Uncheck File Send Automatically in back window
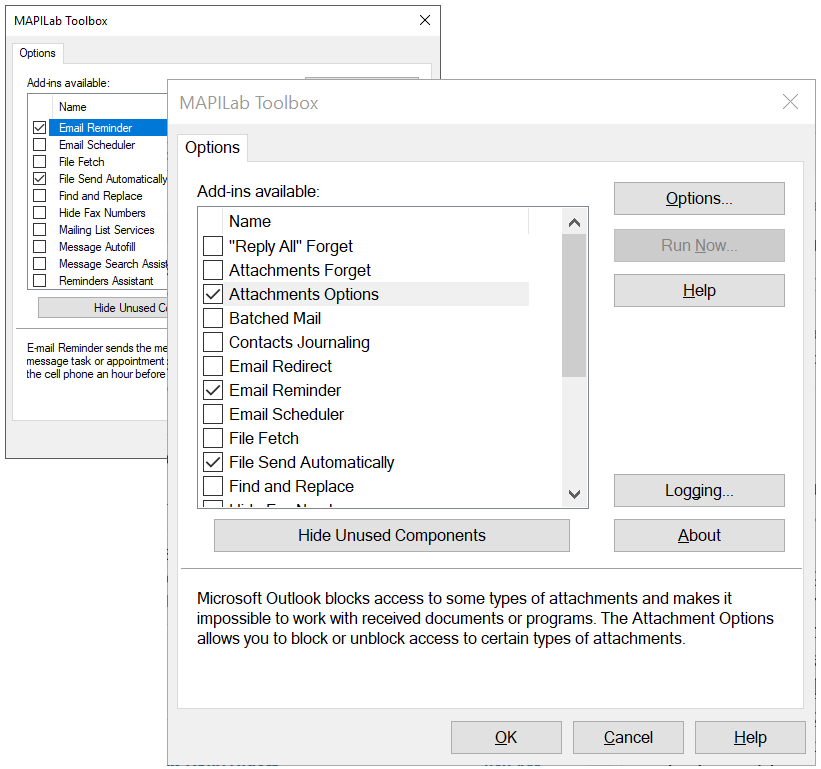 [39, 179]
